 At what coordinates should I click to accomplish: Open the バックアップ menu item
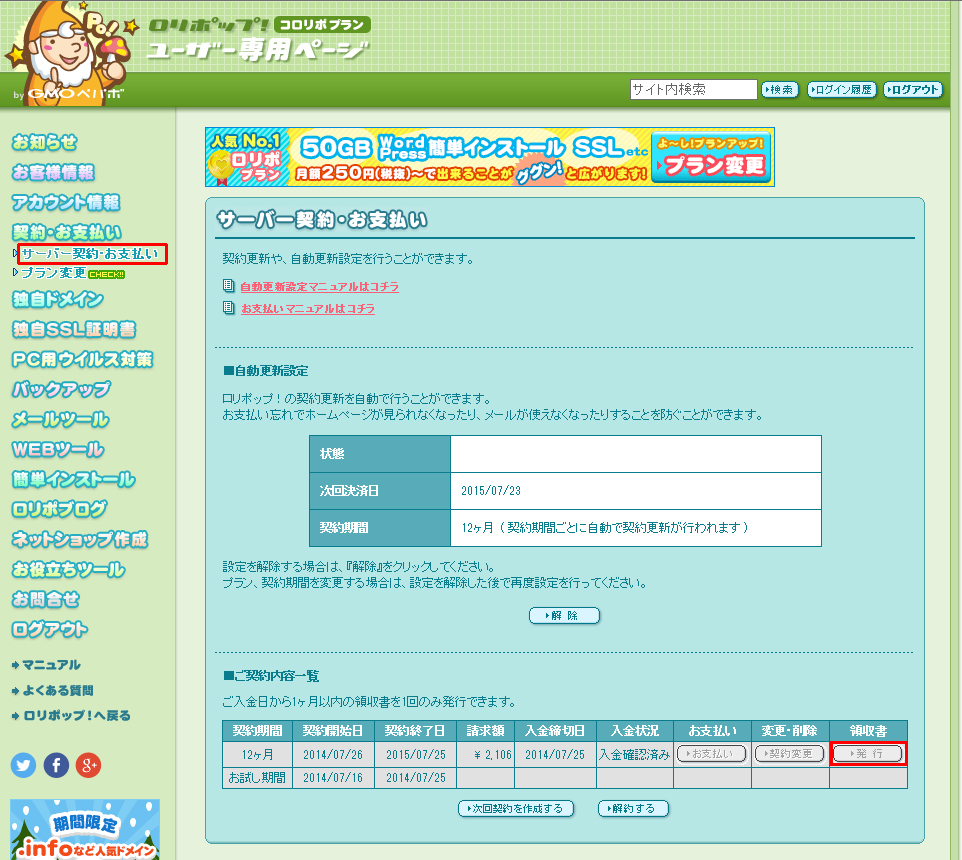pyautogui.click(x=61, y=389)
